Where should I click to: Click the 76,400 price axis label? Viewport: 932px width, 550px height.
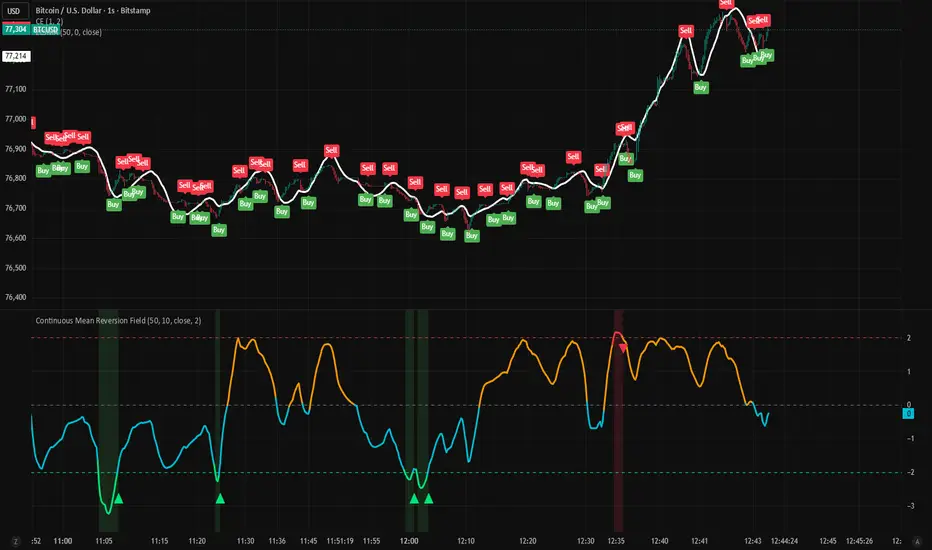(16, 297)
